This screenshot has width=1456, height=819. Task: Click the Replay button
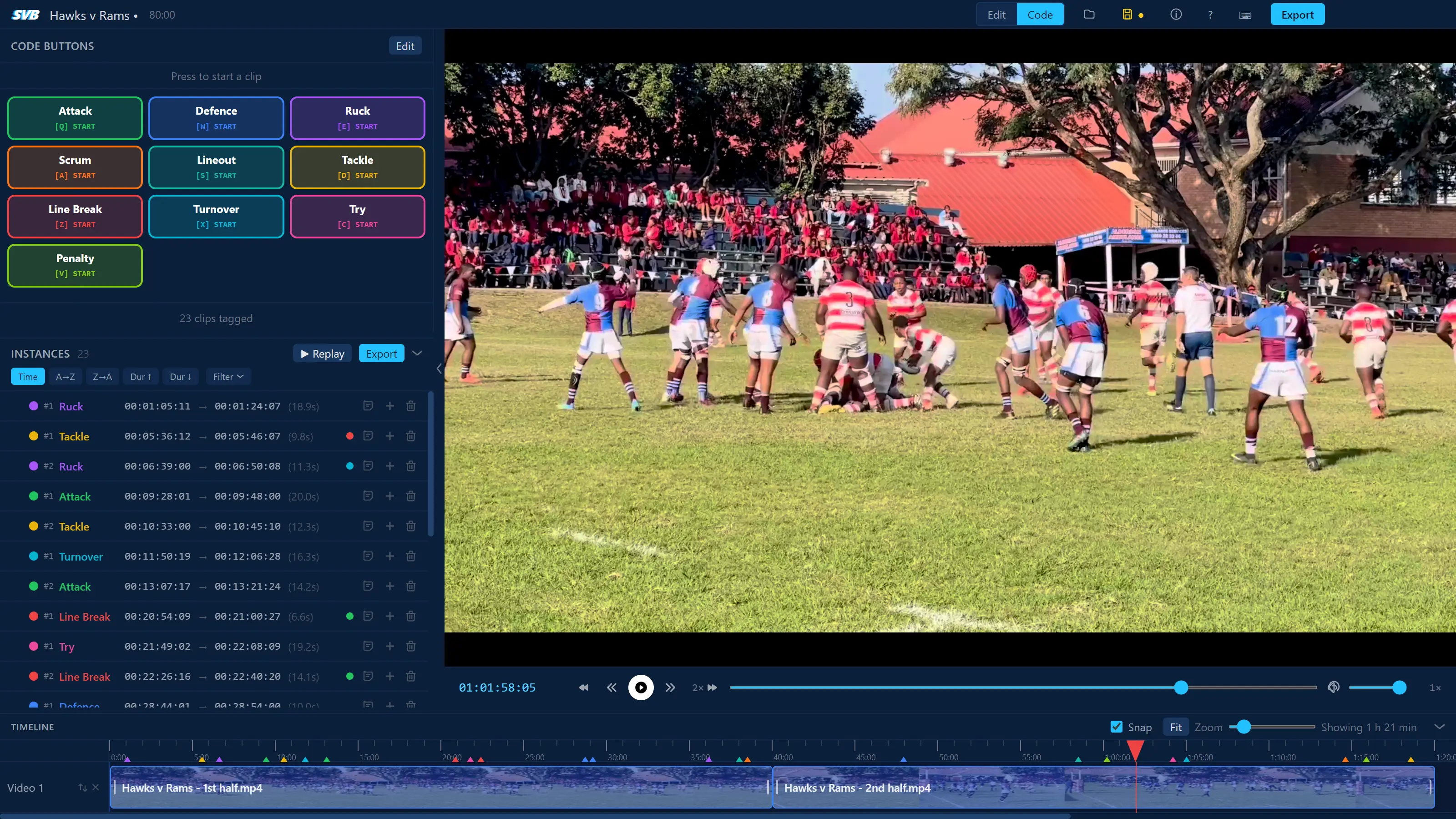coord(322,353)
